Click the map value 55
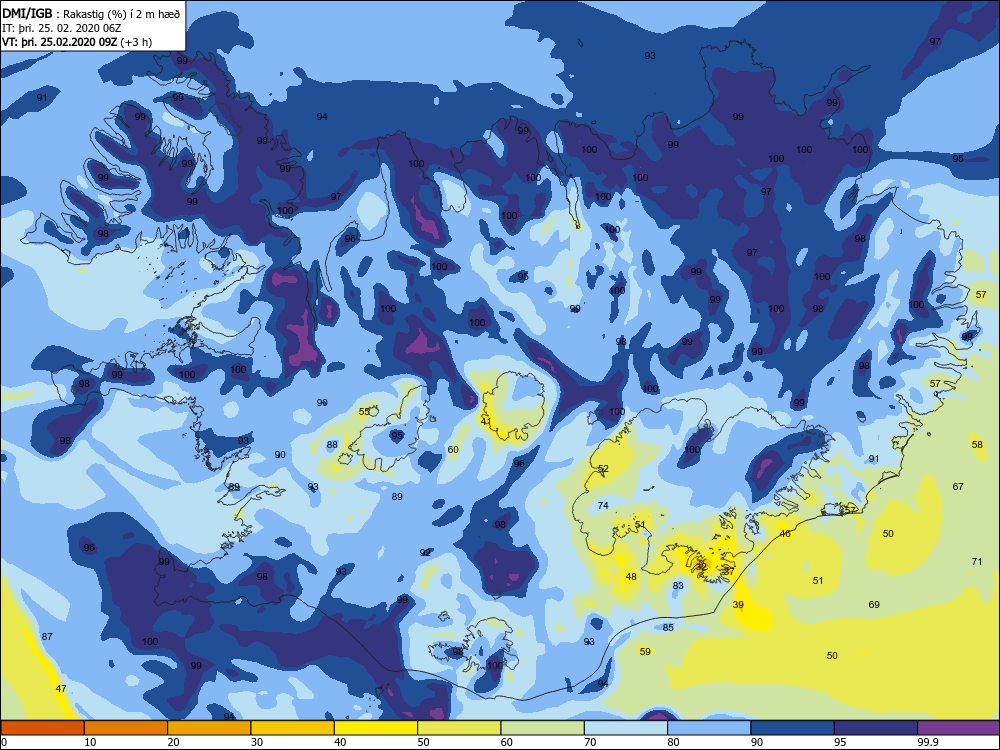 point(364,412)
